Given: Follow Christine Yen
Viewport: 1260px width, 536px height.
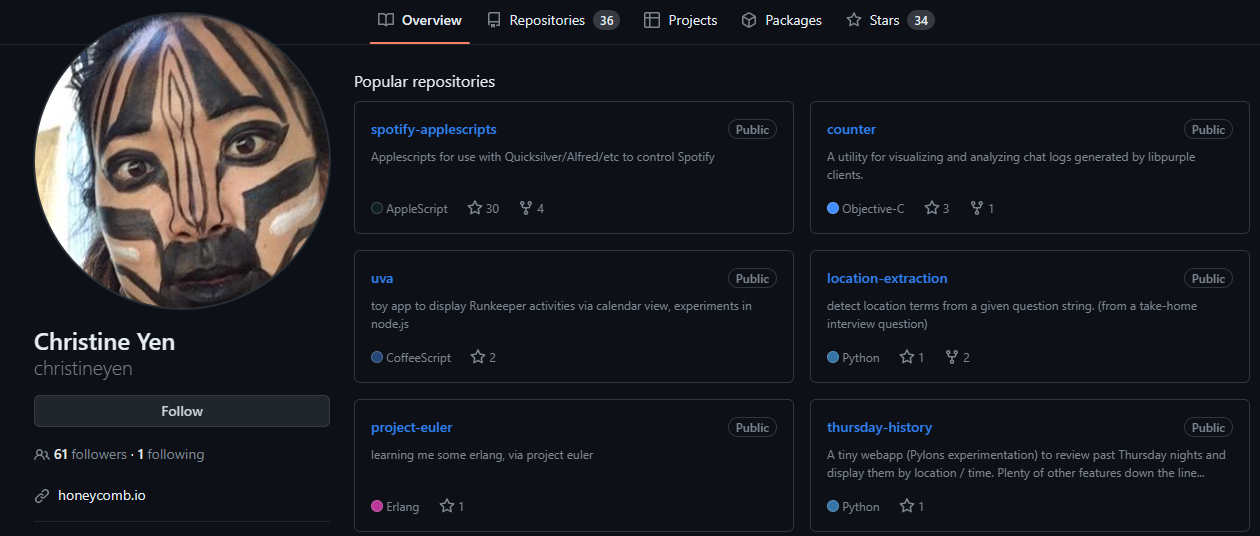Looking at the screenshot, I should (x=182, y=411).
